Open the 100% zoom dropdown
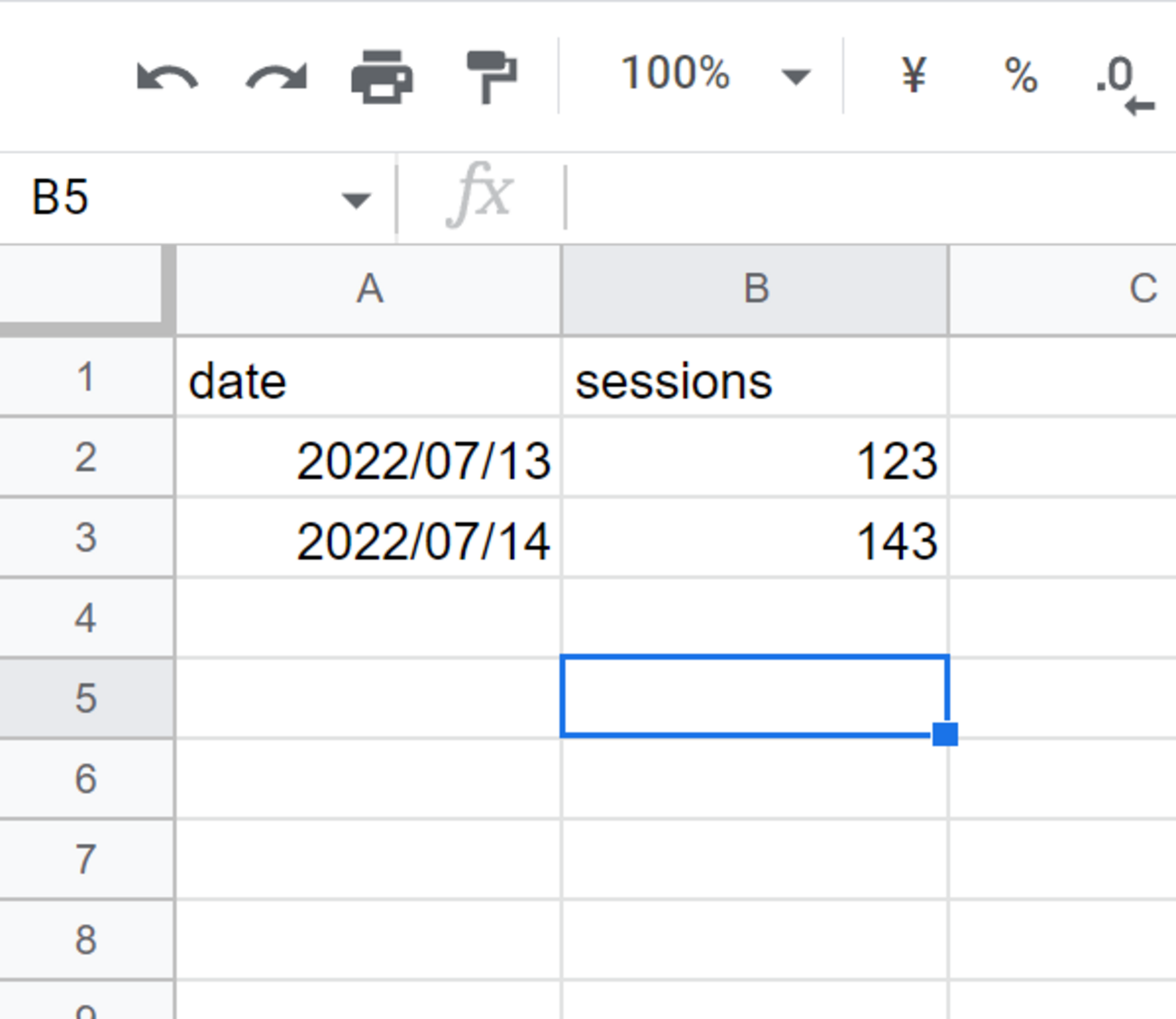Screen dimensions: 1176x1019 pos(715,75)
